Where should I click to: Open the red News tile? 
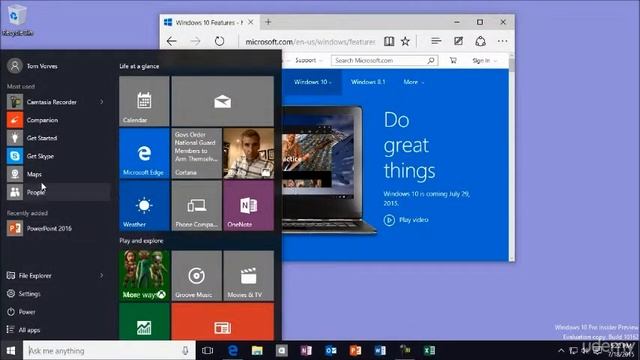(222, 322)
